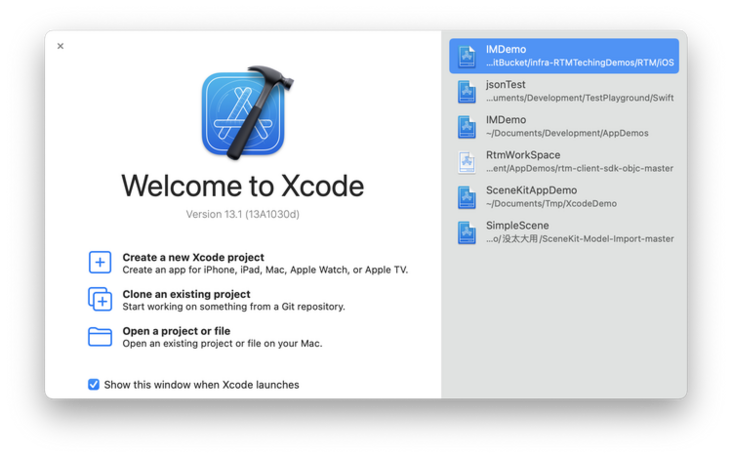Select the RtmWorkSpace recent workspace name

[523, 155]
